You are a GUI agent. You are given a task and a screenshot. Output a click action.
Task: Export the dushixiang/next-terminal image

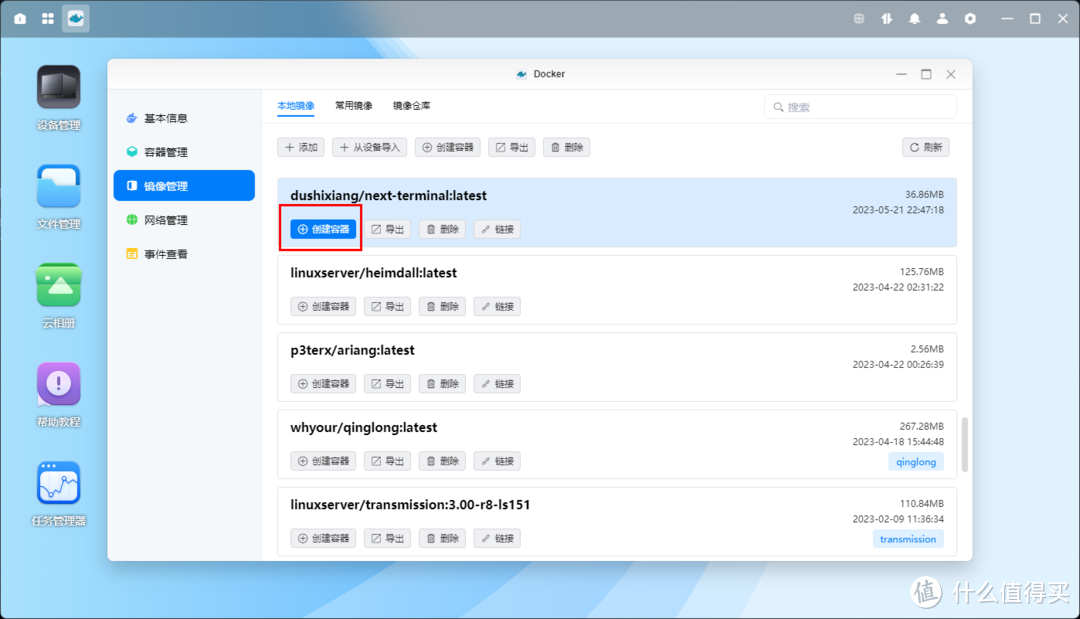(x=387, y=229)
